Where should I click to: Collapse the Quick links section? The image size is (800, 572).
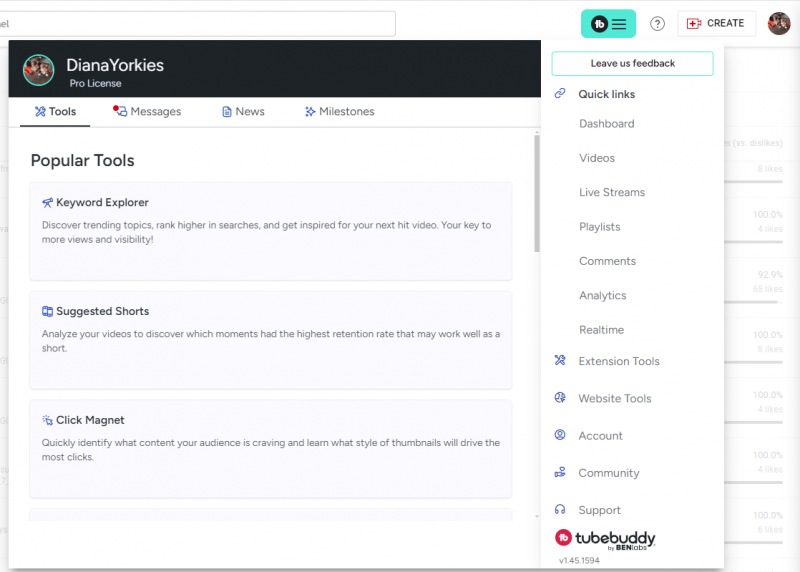click(606, 94)
